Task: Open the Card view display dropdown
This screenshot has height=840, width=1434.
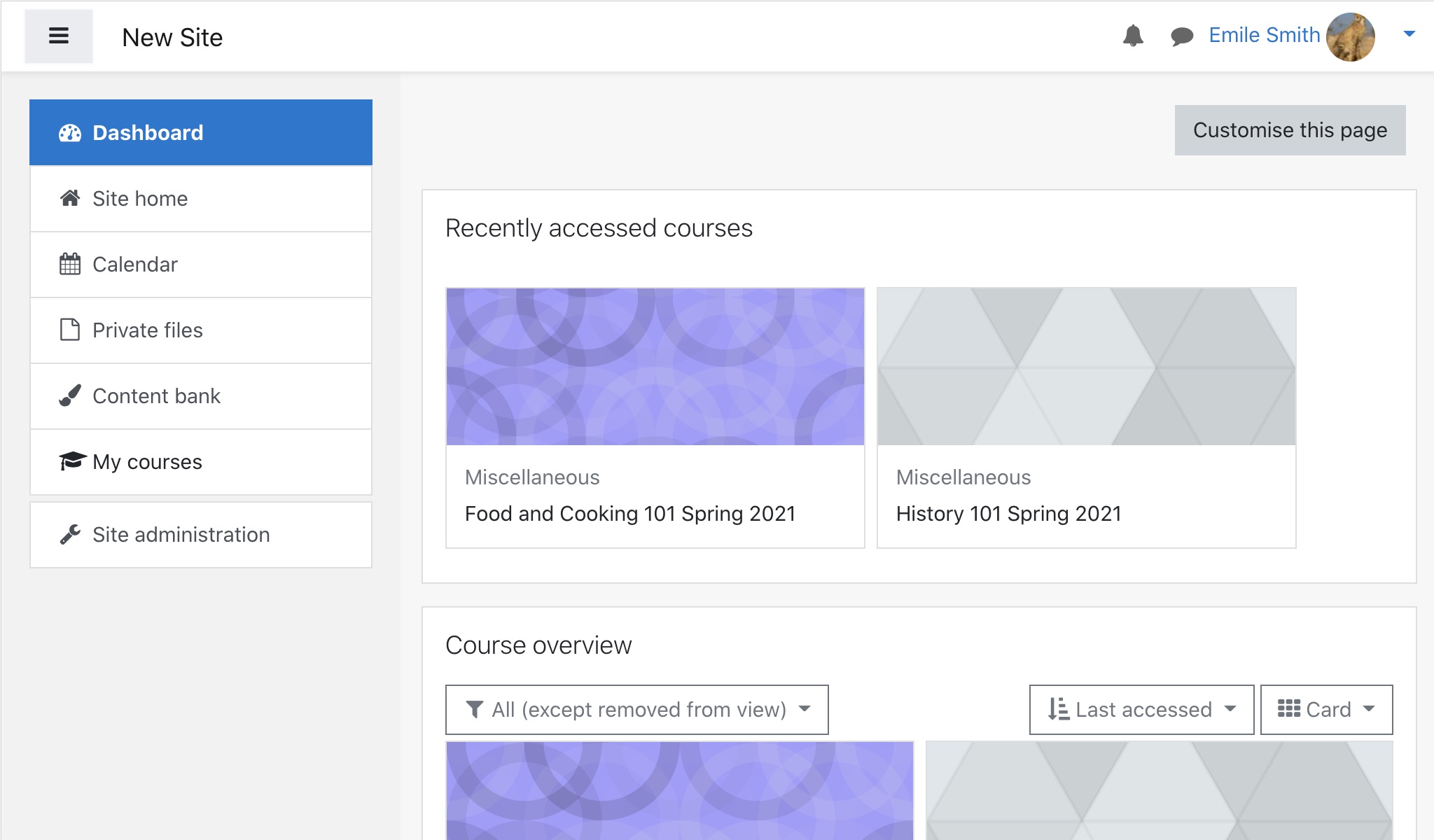Action: (x=1326, y=710)
